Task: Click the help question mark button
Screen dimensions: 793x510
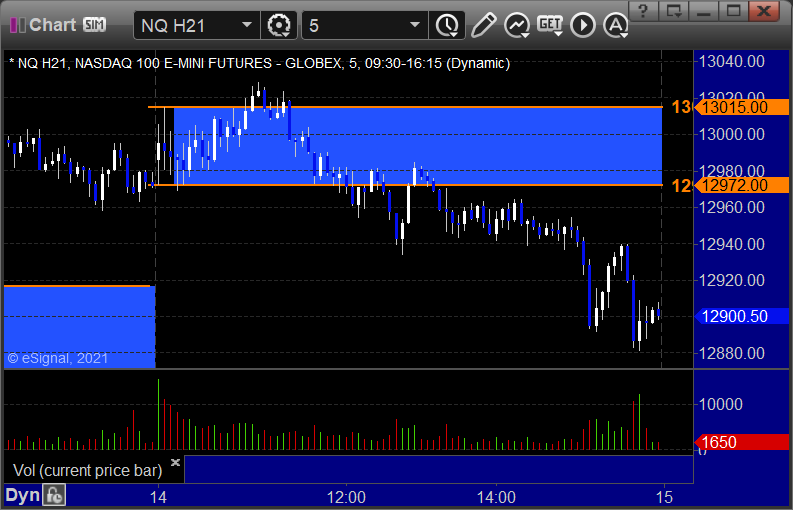Action: coord(643,11)
